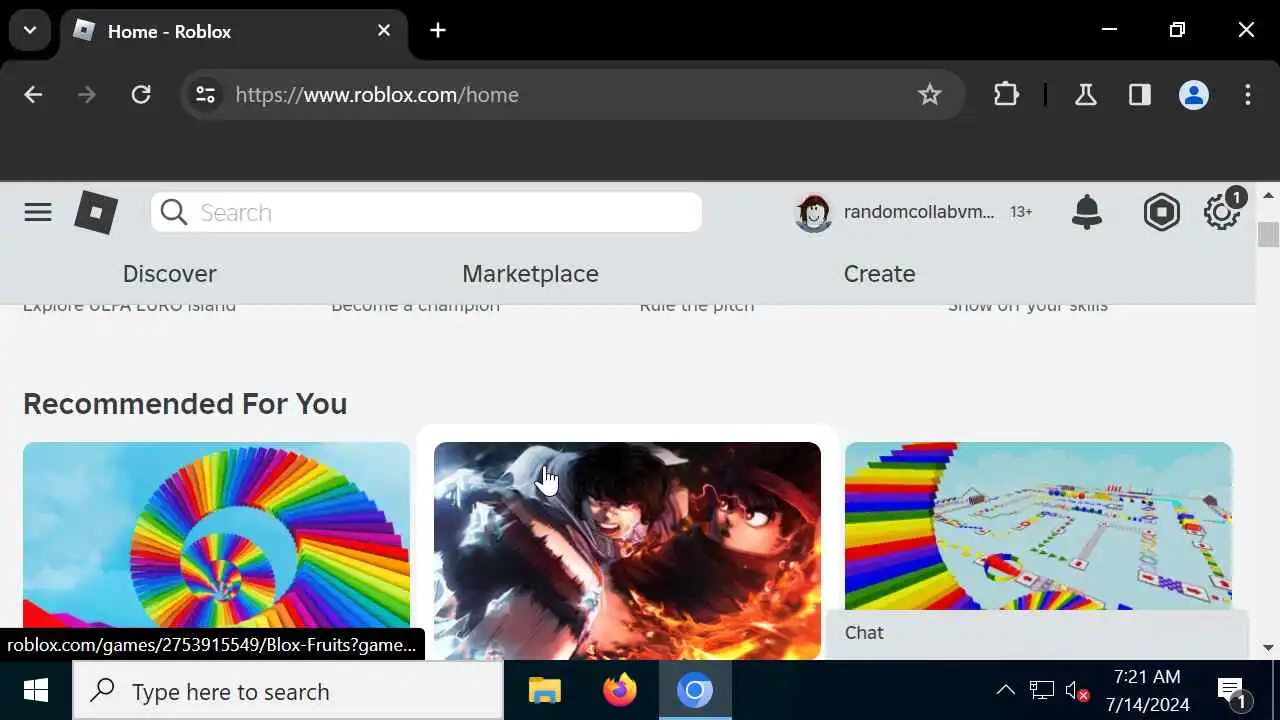Open the Chrome profile avatar
The height and width of the screenshot is (720, 1280).
click(1194, 95)
